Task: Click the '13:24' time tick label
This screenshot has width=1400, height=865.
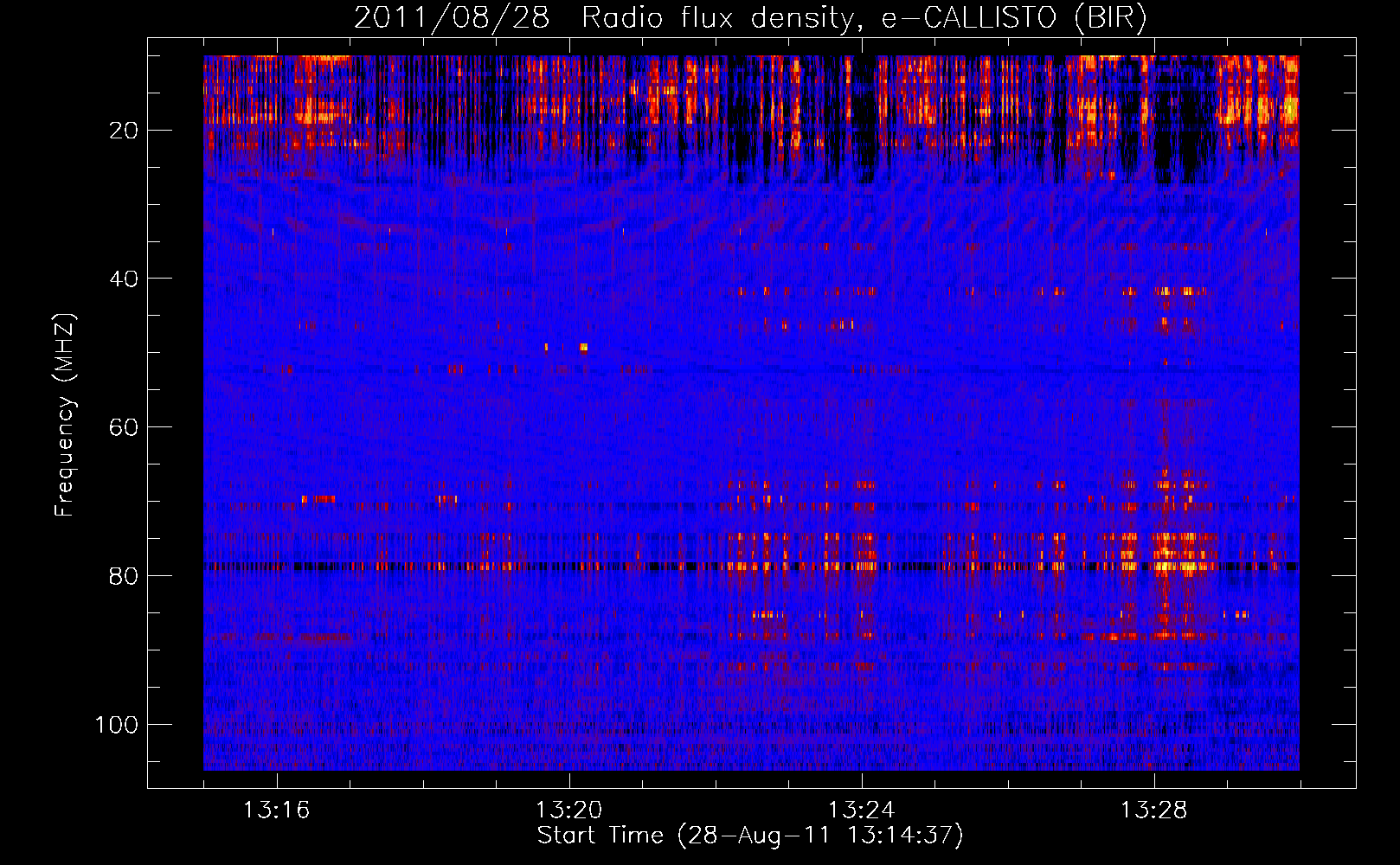Action: click(861, 811)
